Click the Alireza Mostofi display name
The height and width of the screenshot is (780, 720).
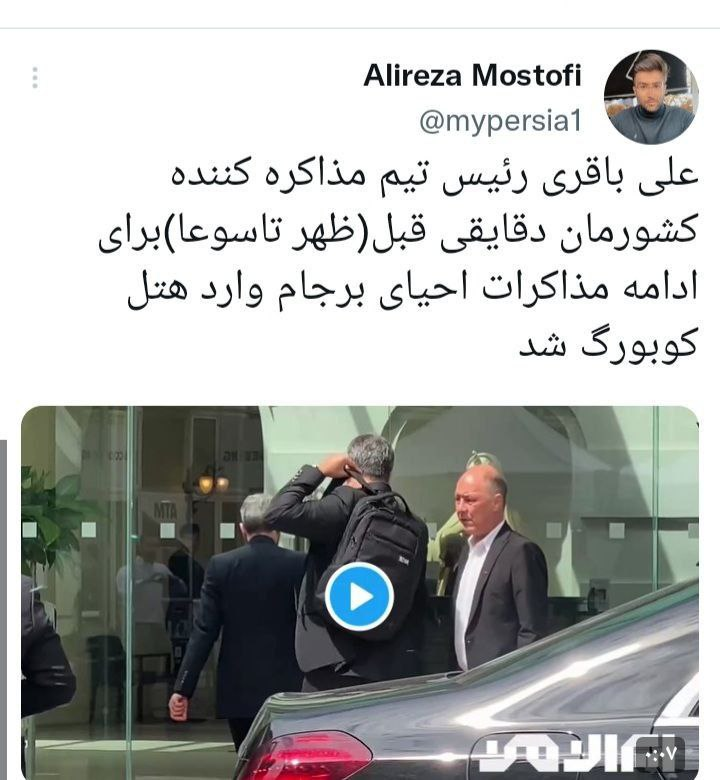pos(472,76)
